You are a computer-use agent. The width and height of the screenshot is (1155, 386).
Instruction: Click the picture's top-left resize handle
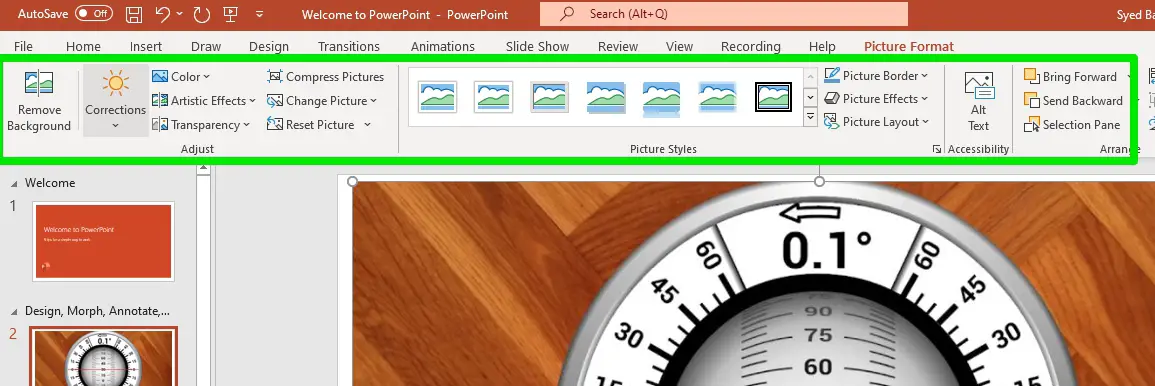[x=352, y=181]
